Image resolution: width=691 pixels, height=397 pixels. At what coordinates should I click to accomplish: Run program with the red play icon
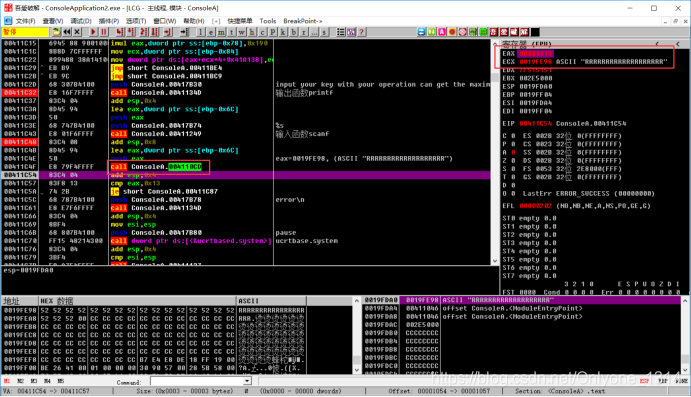(93, 32)
